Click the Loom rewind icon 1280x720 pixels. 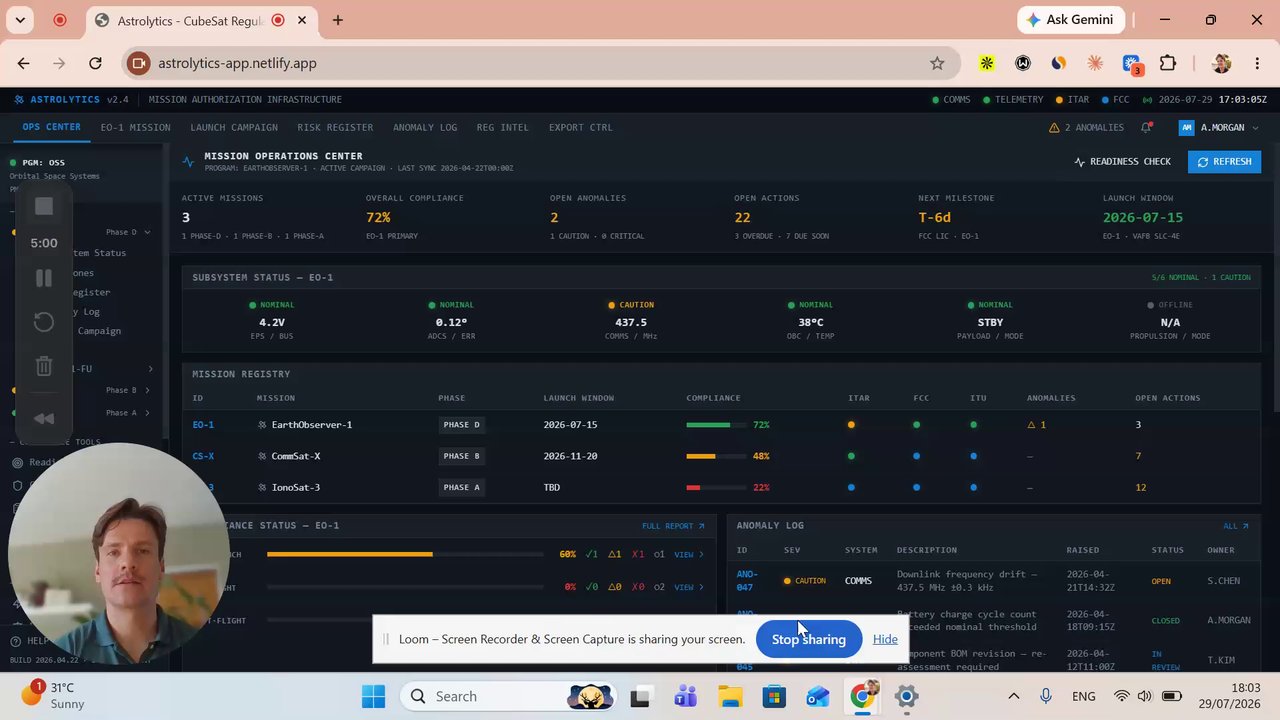(x=44, y=418)
